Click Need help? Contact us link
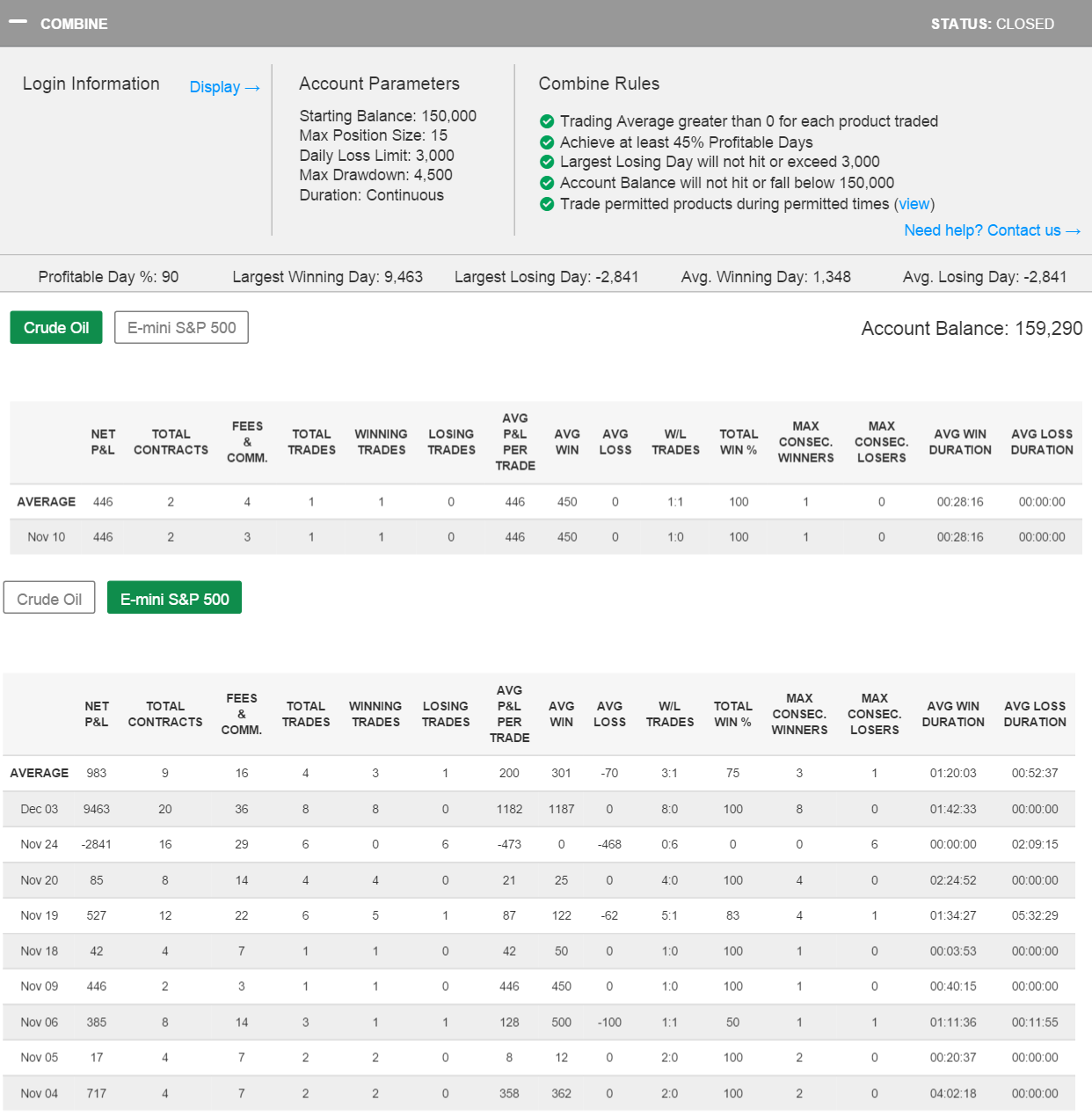 [x=991, y=230]
